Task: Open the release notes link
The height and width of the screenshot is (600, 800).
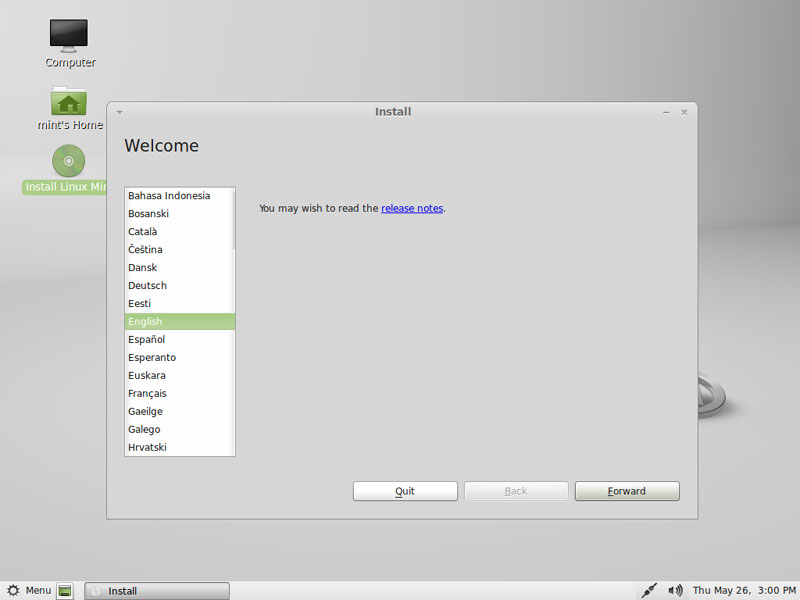Action: click(x=412, y=208)
